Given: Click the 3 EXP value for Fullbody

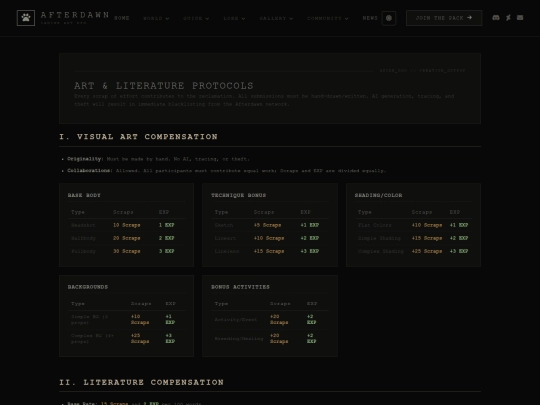Looking at the screenshot, I should tap(166, 251).
